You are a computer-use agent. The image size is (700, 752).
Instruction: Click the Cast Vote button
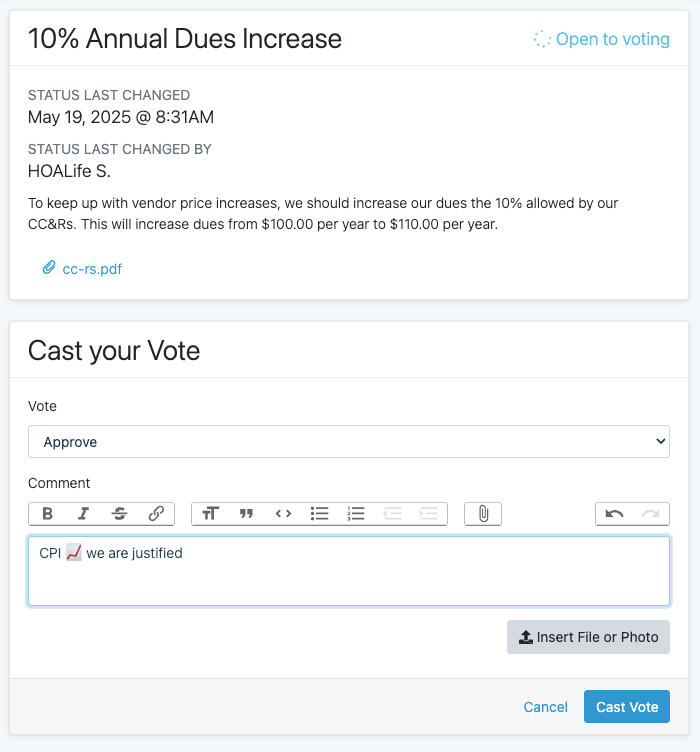tap(627, 706)
